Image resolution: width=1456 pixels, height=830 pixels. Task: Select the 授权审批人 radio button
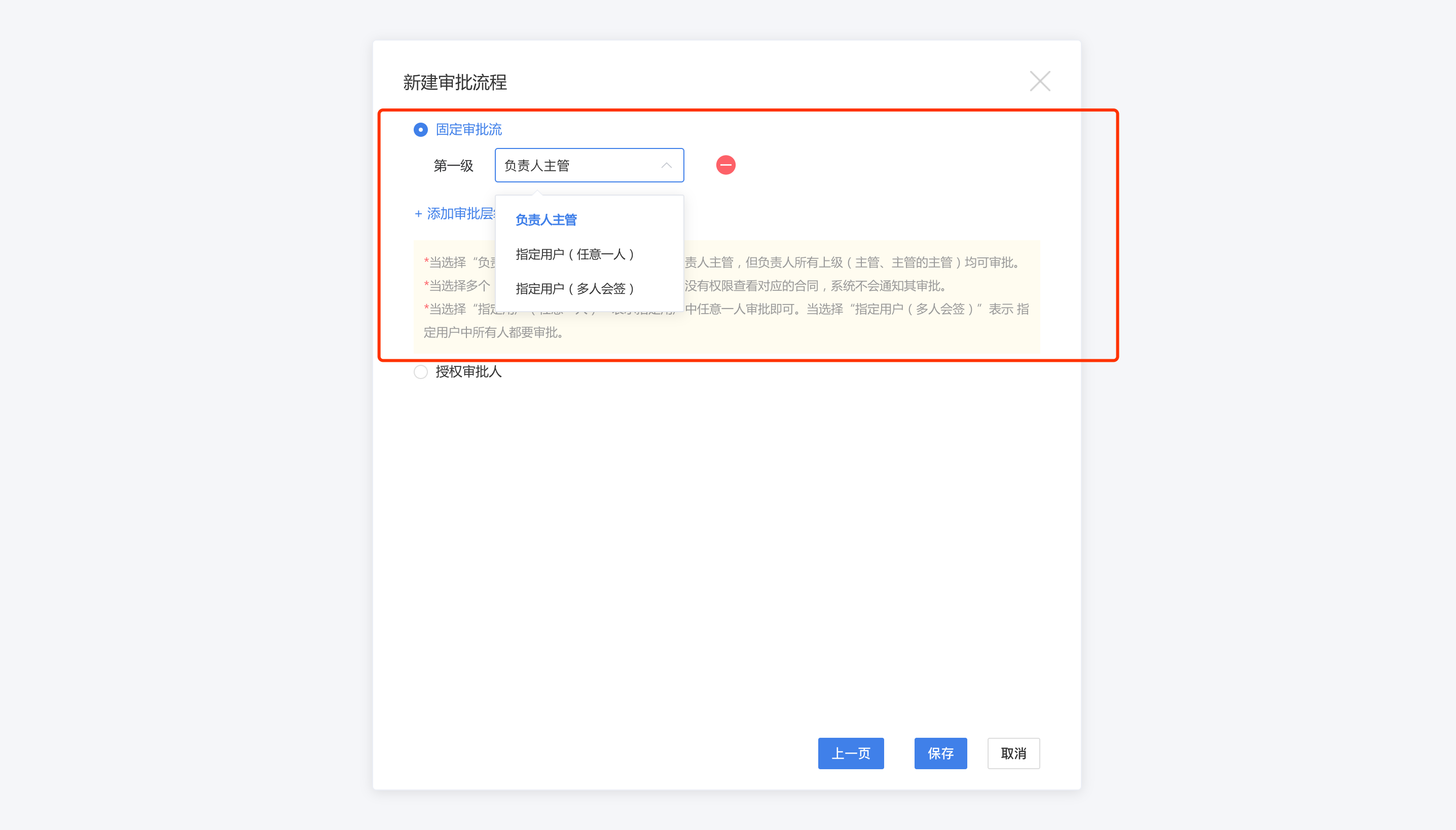[420, 372]
